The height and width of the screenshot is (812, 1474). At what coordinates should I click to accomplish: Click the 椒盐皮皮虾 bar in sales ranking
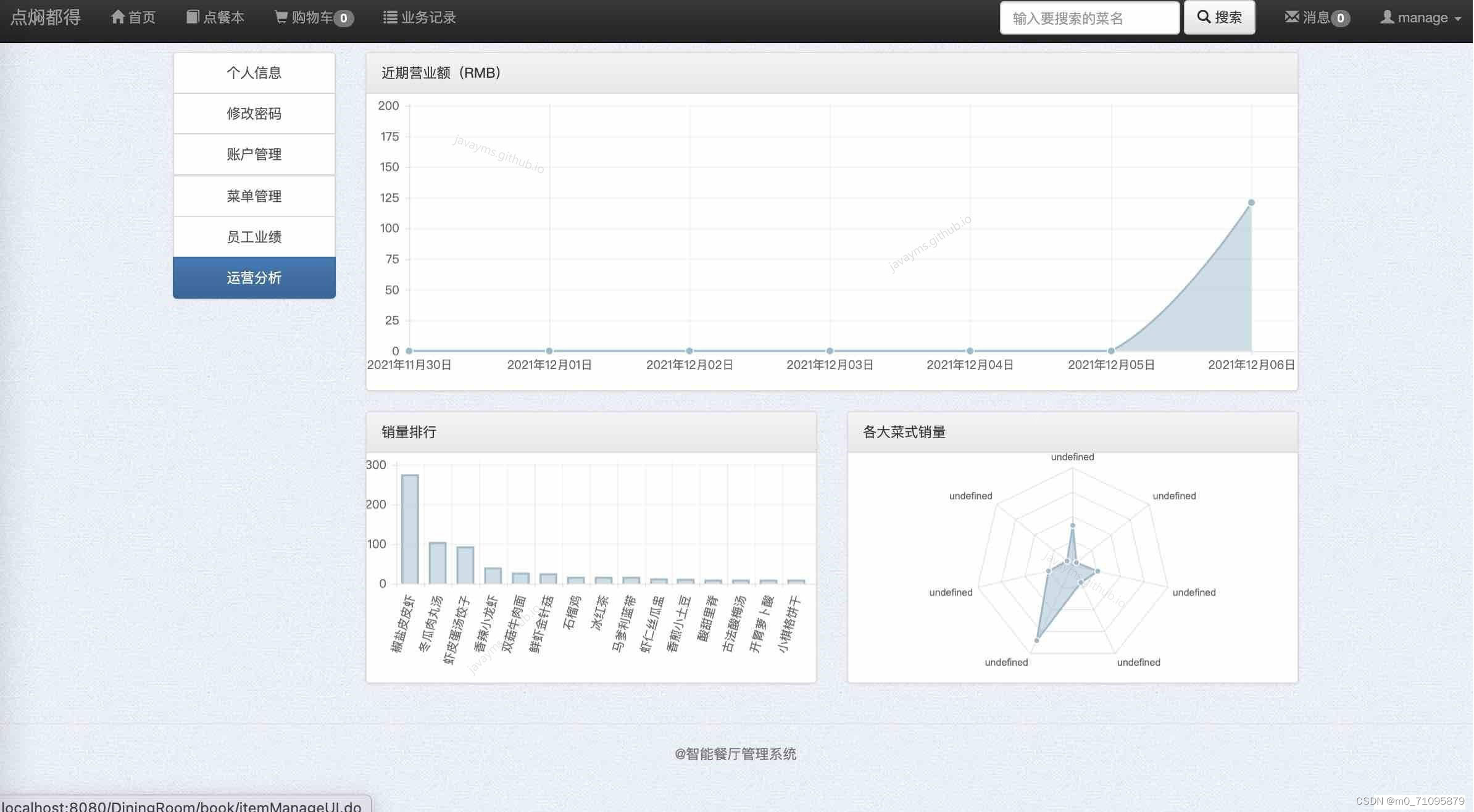[410, 529]
